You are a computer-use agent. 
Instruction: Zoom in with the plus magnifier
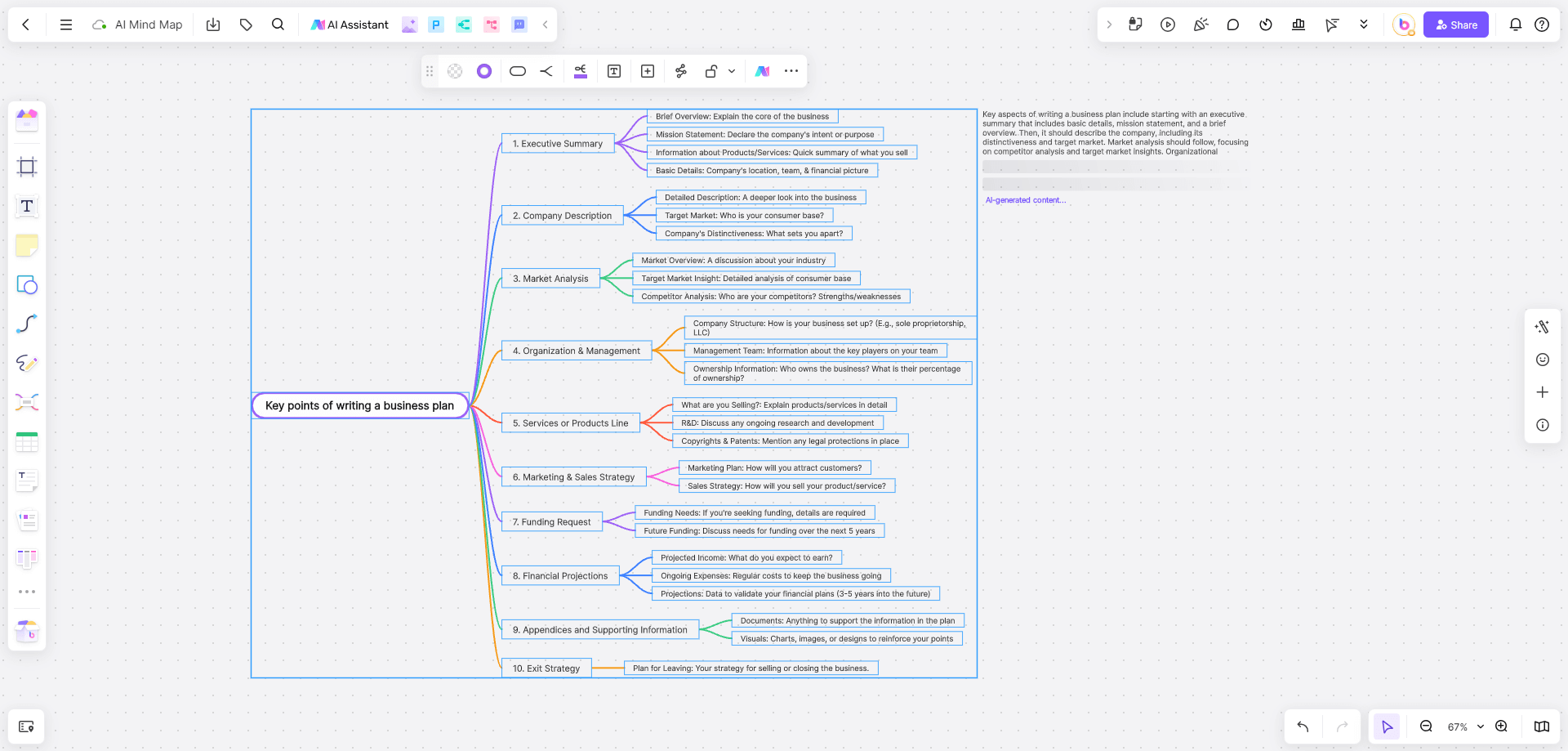(x=1501, y=726)
